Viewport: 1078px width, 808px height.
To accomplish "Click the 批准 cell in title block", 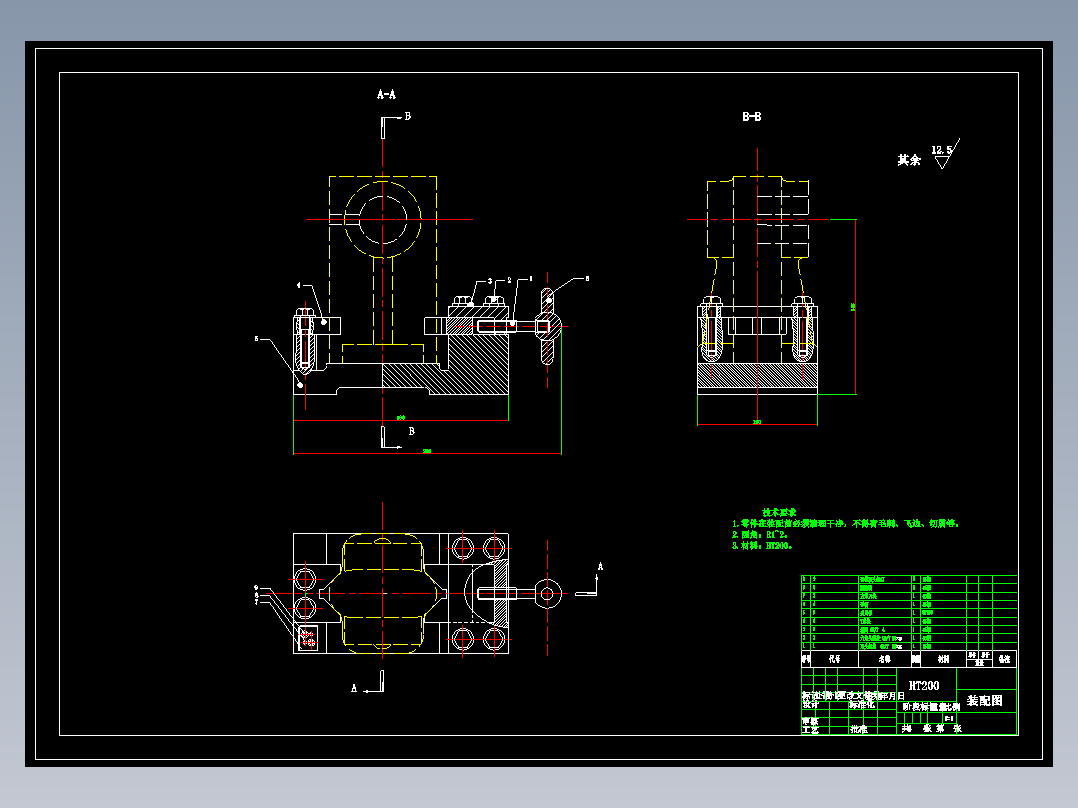I will point(859,730).
